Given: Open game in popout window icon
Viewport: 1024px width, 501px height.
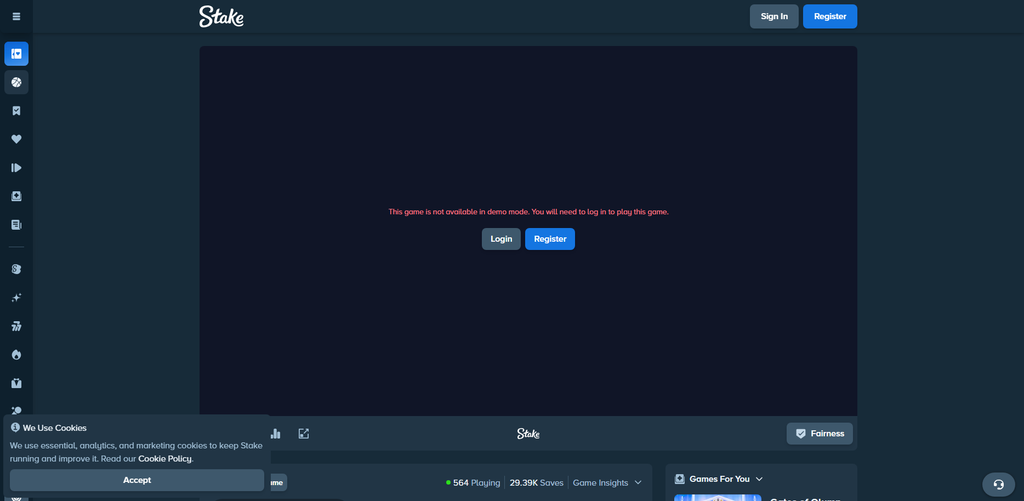Looking at the screenshot, I should [304, 434].
